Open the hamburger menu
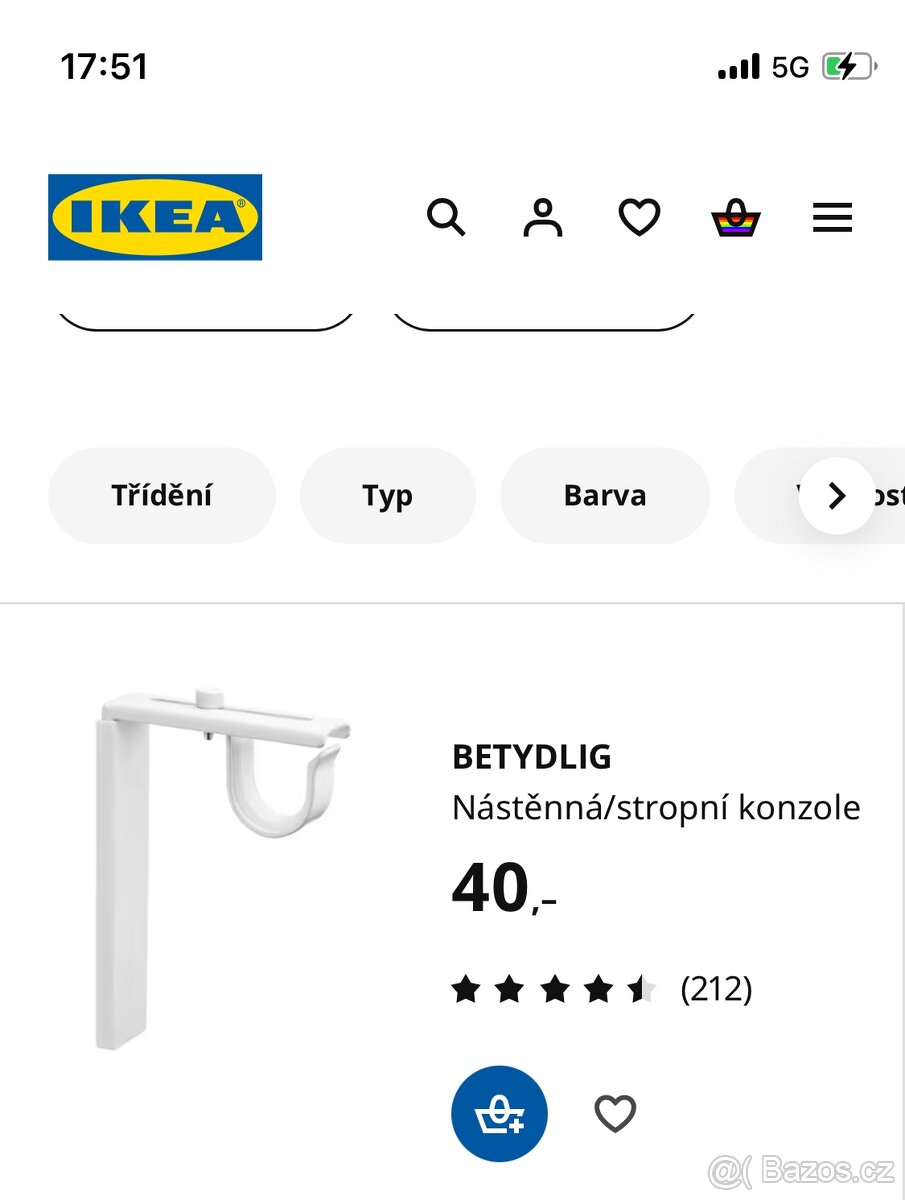The image size is (905, 1200). (832, 217)
